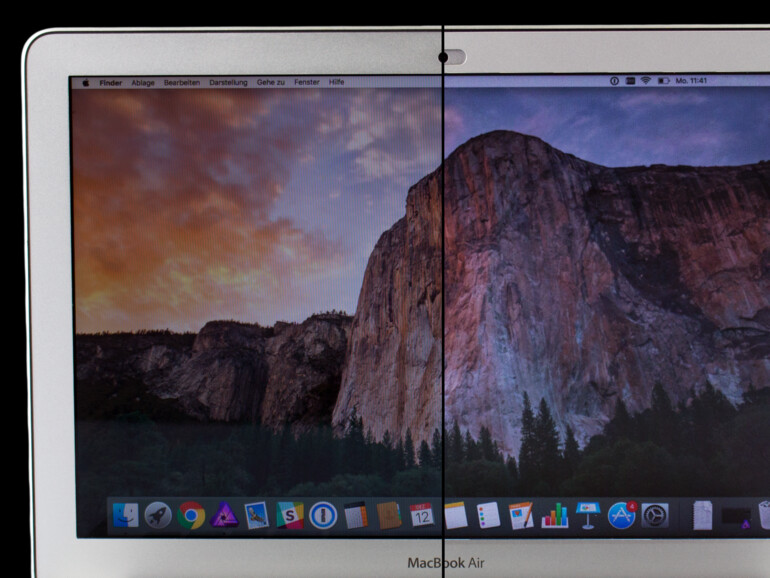Click the dark rectangular menu bar icon

click(x=631, y=81)
